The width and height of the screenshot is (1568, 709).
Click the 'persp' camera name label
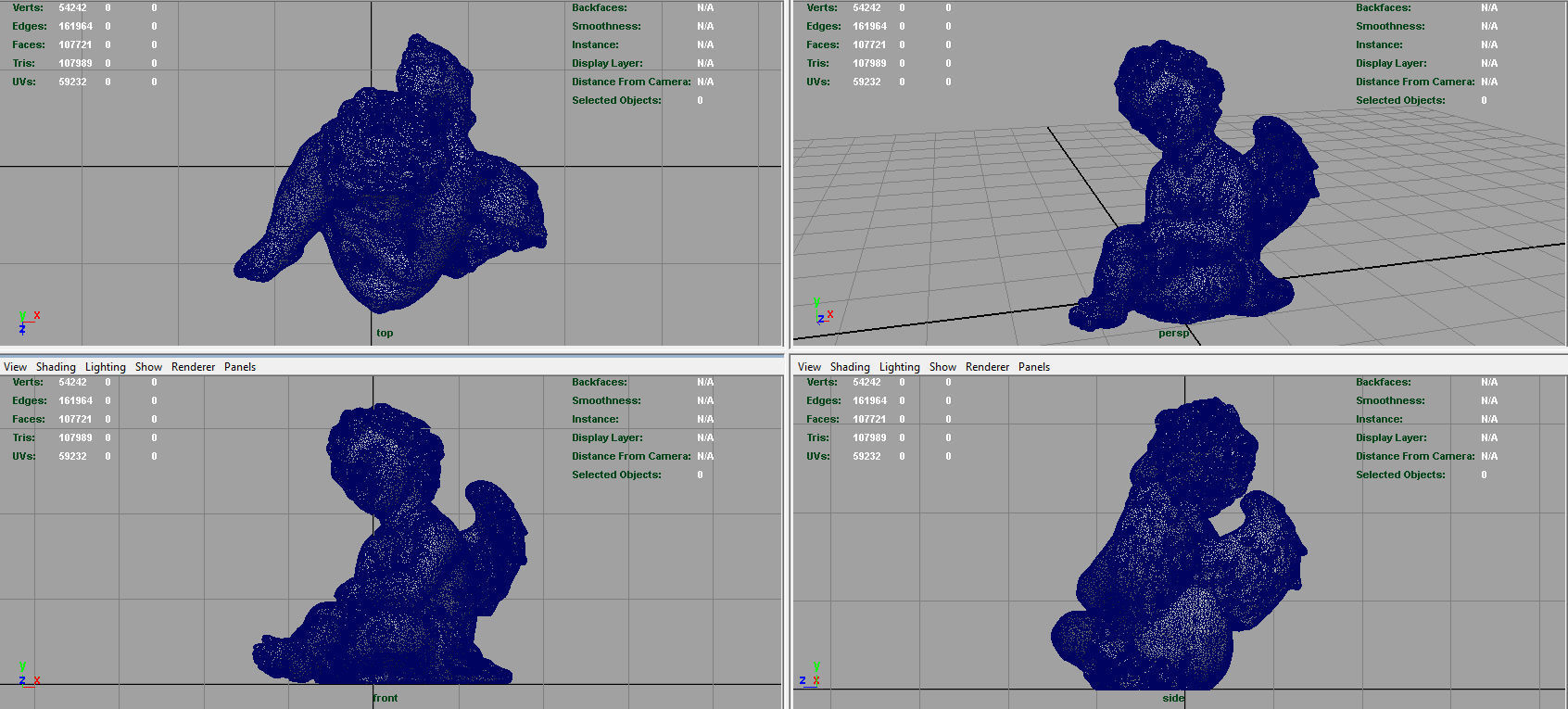1173,333
